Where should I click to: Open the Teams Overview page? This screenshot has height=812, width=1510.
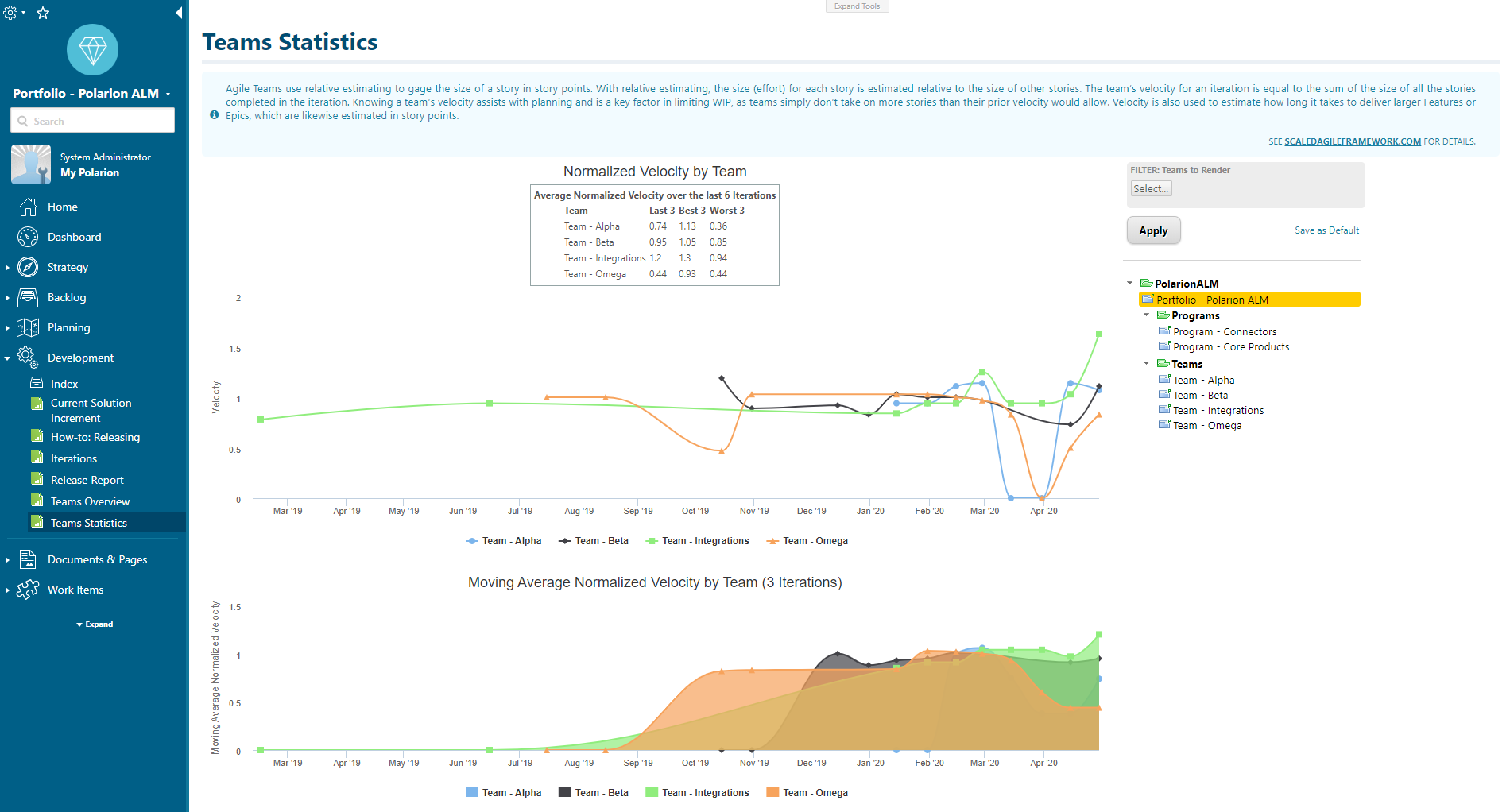click(x=91, y=501)
